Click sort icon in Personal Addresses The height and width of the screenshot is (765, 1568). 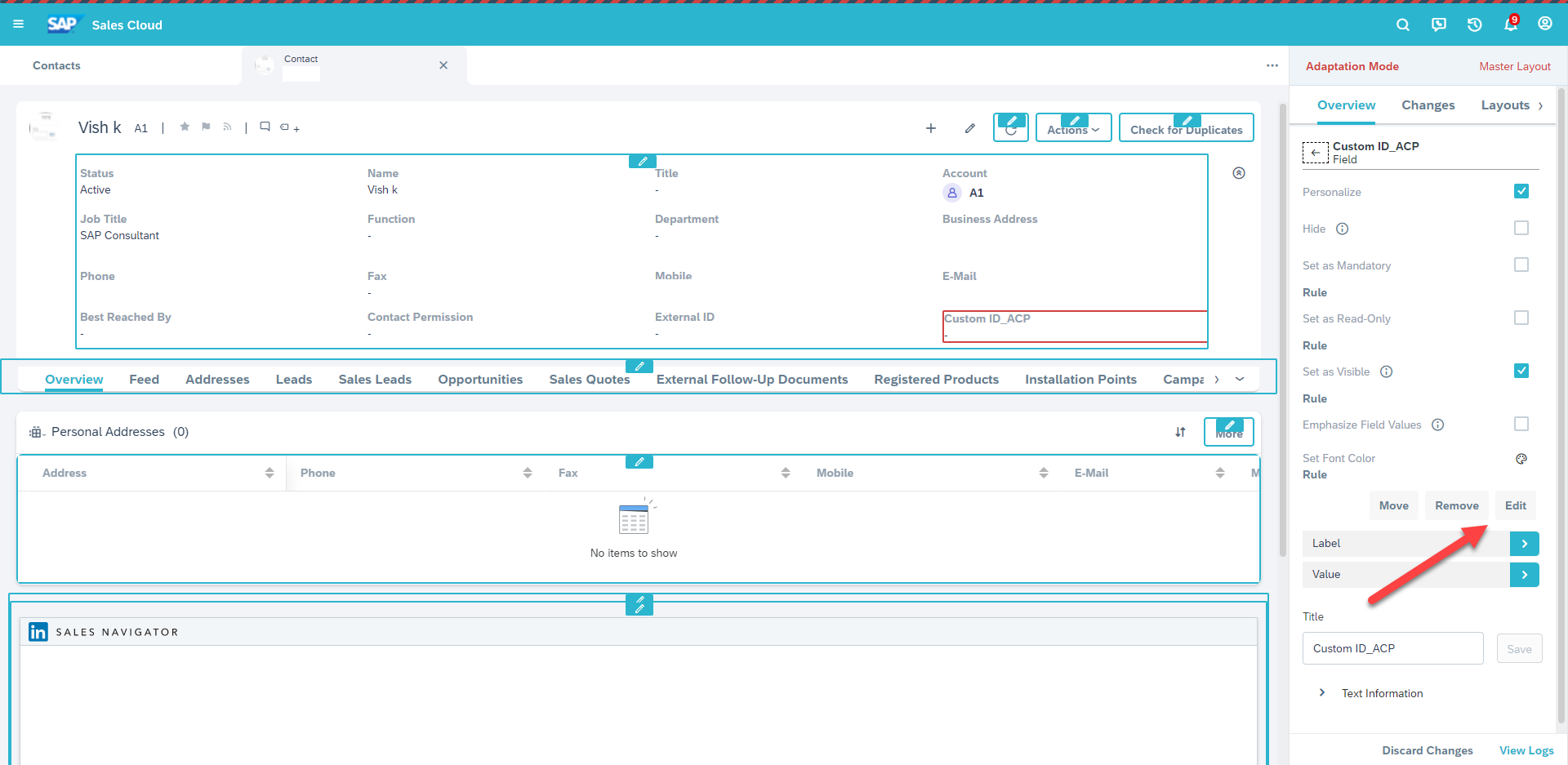[1180, 432]
